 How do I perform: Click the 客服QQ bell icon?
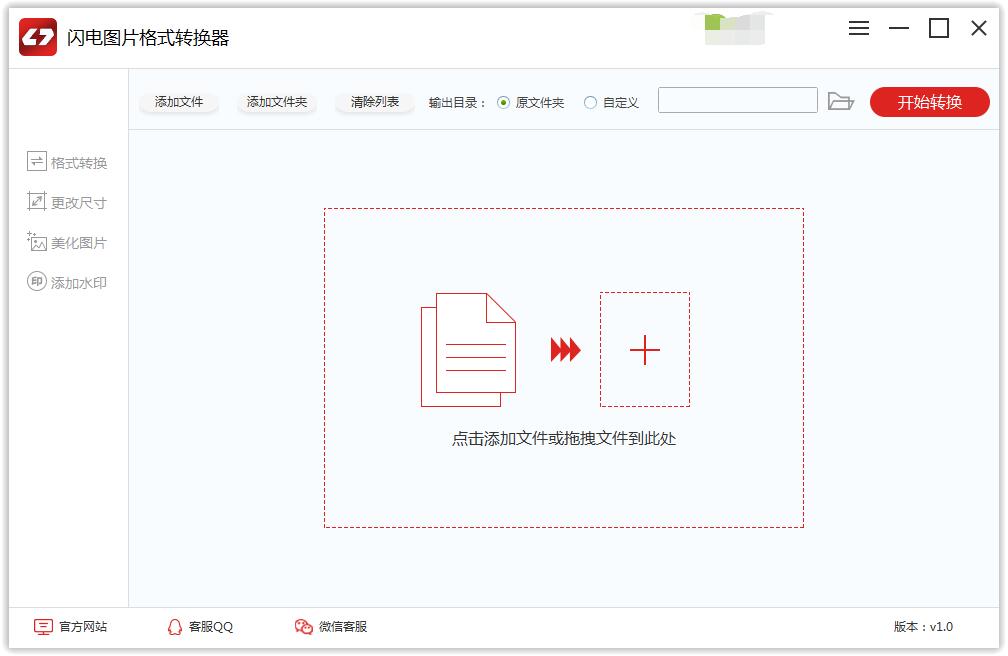pos(174,626)
